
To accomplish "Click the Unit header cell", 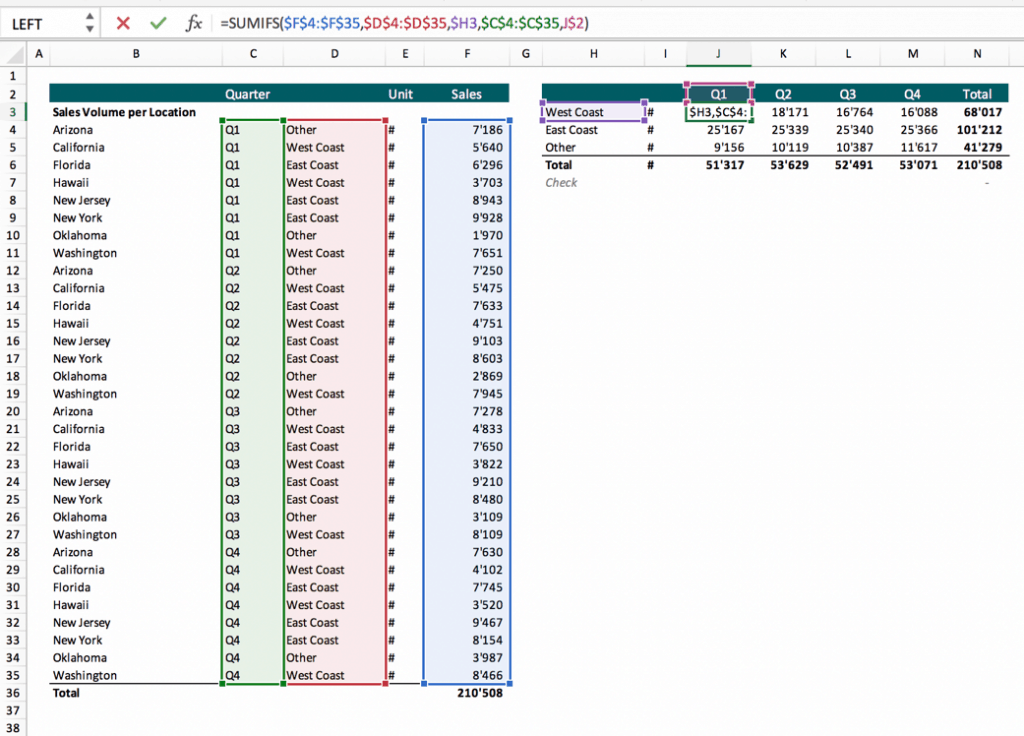I will coord(400,94).
